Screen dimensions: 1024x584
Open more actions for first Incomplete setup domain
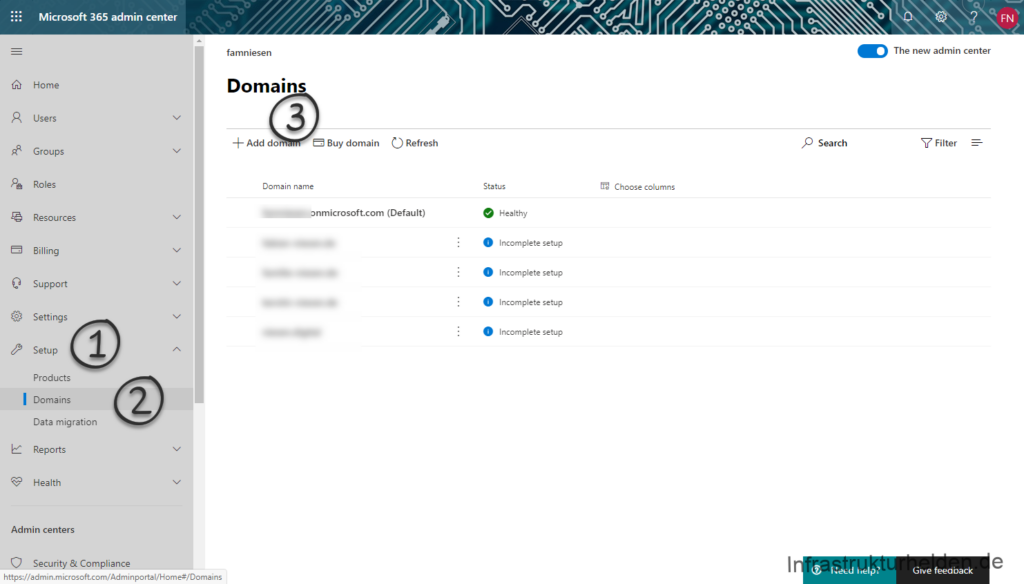[458, 242]
